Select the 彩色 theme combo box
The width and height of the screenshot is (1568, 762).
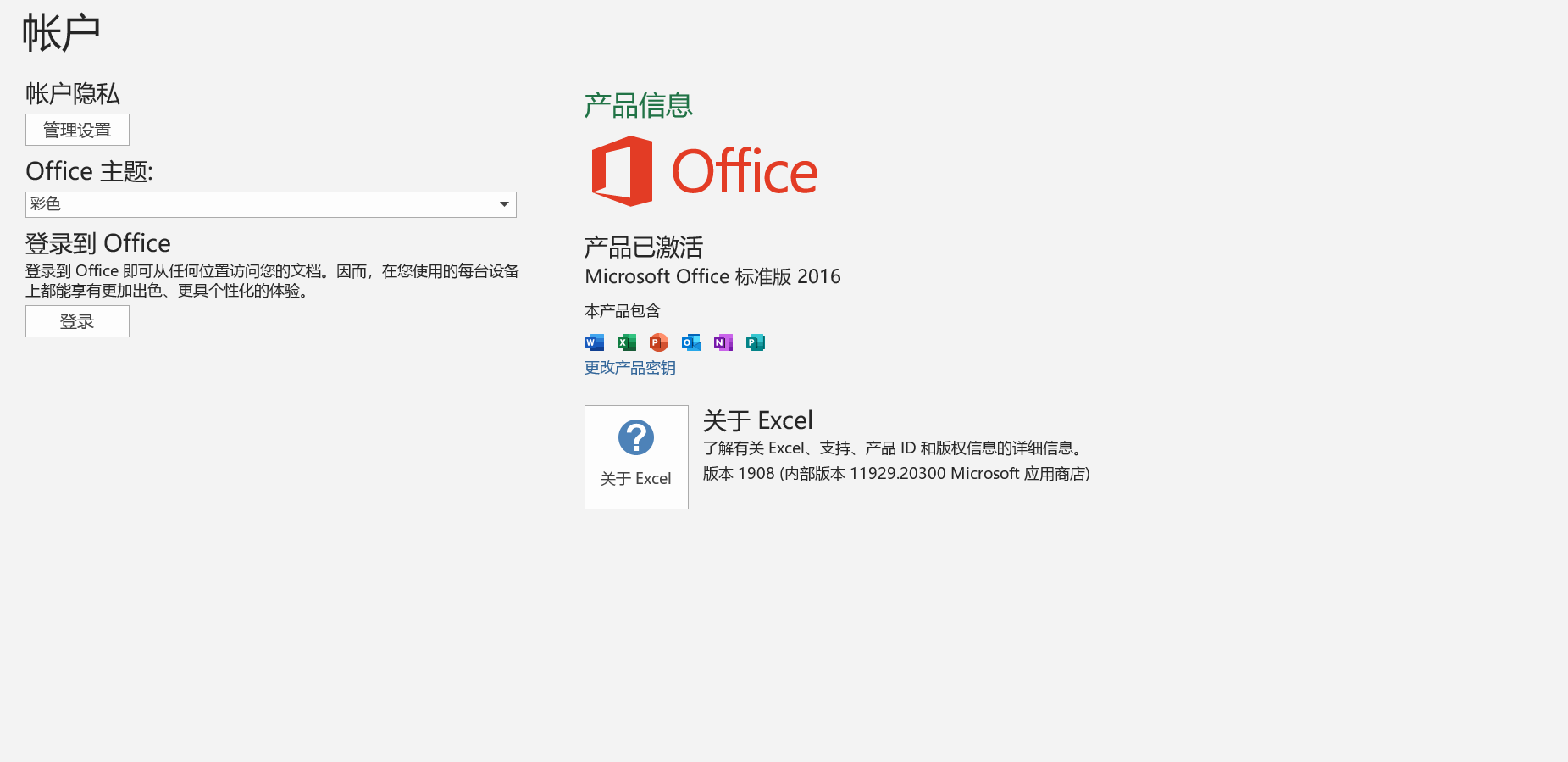(x=271, y=204)
